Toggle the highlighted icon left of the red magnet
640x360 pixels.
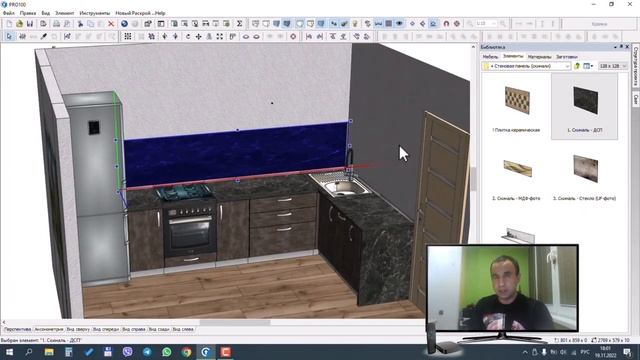433,24
